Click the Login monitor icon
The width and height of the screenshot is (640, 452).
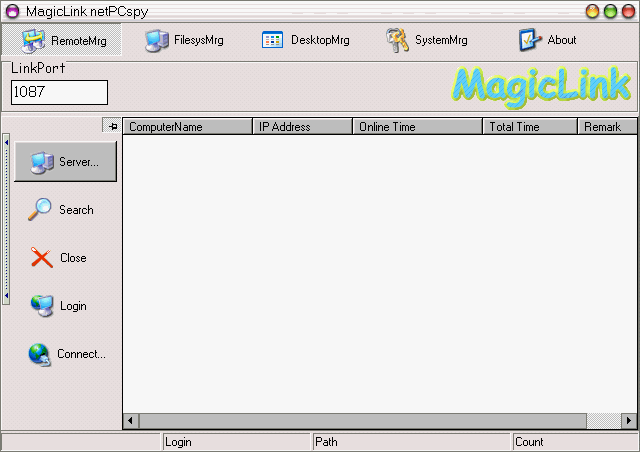tap(41, 306)
